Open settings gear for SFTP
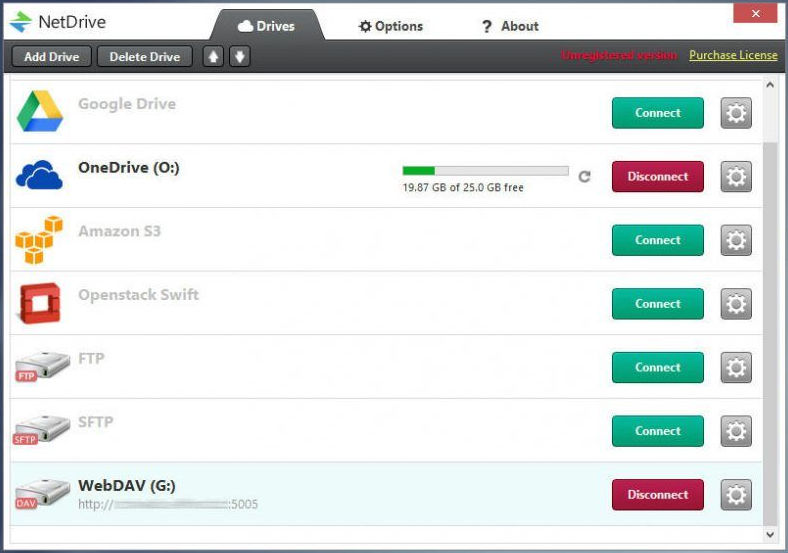This screenshot has width=788, height=553. coord(736,431)
